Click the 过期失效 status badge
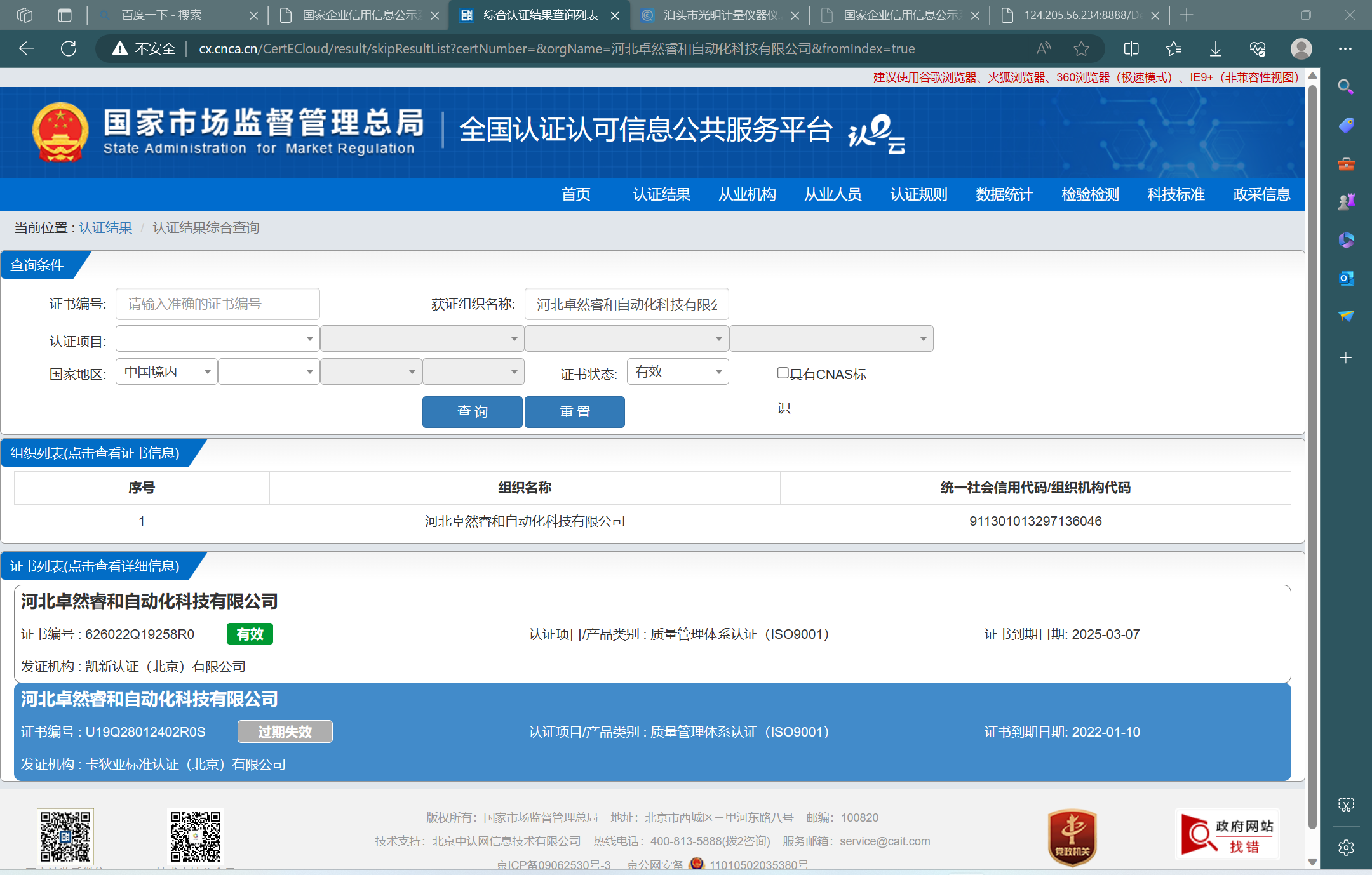Viewport: 1372px width, 875px height. click(285, 731)
